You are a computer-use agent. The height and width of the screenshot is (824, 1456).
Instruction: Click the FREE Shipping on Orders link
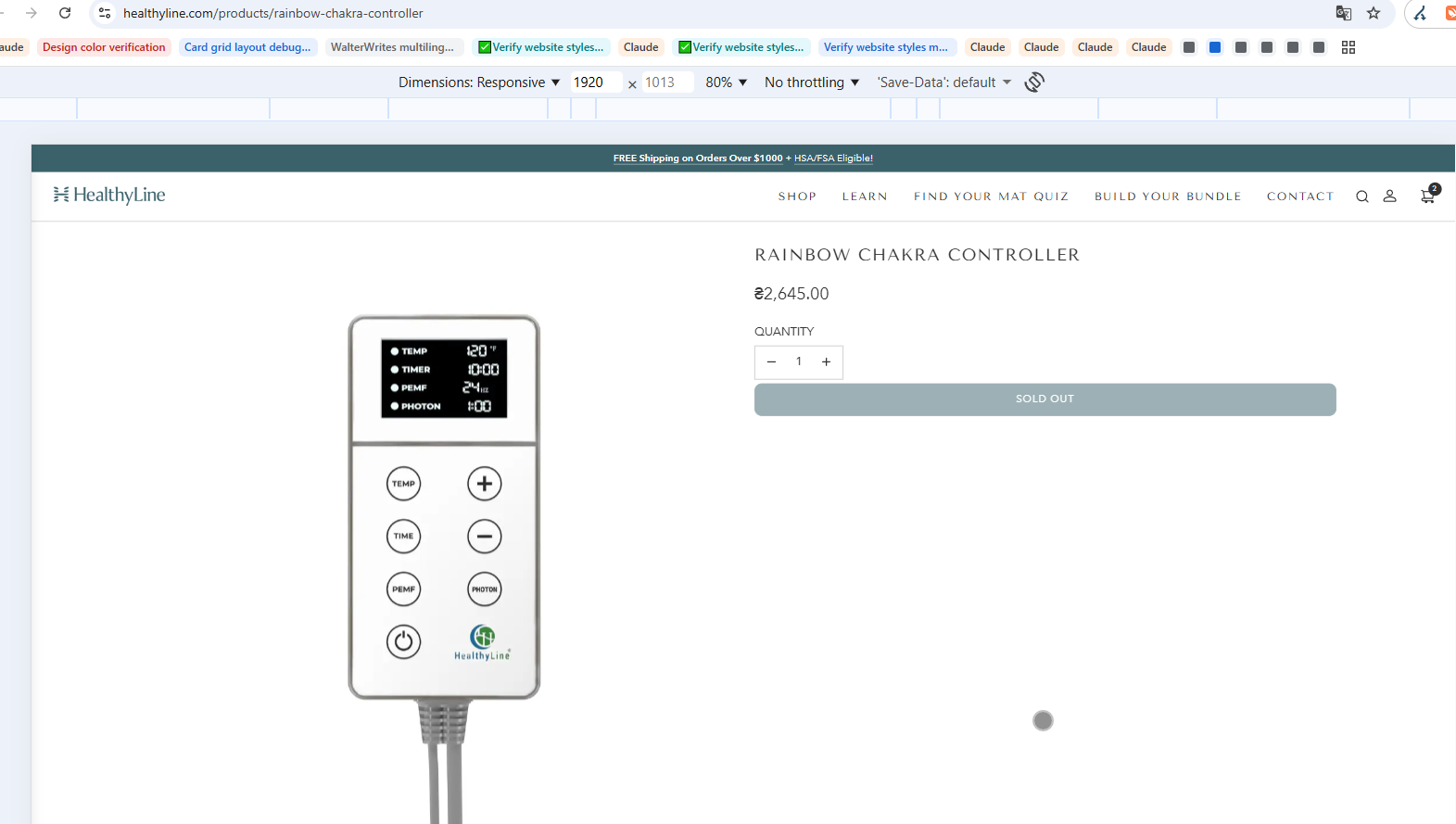coord(698,158)
